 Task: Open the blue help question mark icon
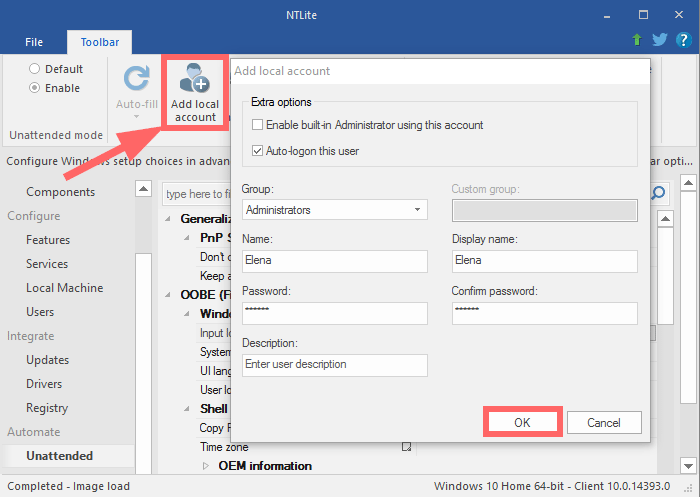click(x=683, y=40)
